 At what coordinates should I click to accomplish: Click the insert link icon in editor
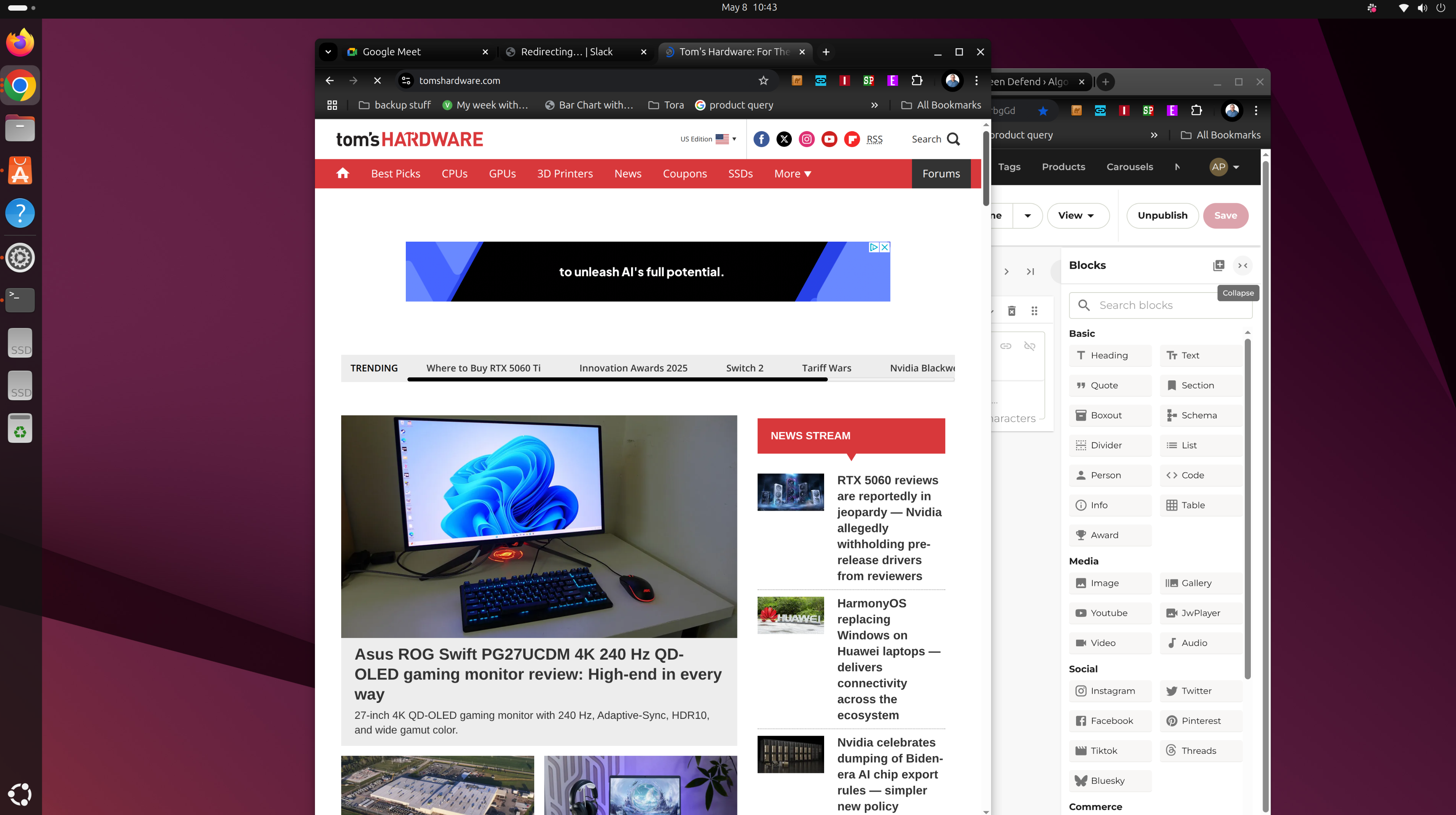[x=1006, y=346]
